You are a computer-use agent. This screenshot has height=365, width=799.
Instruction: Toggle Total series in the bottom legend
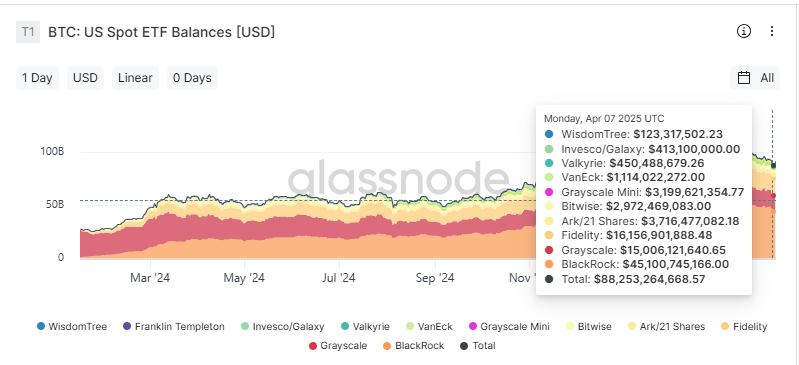click(477, 346)
